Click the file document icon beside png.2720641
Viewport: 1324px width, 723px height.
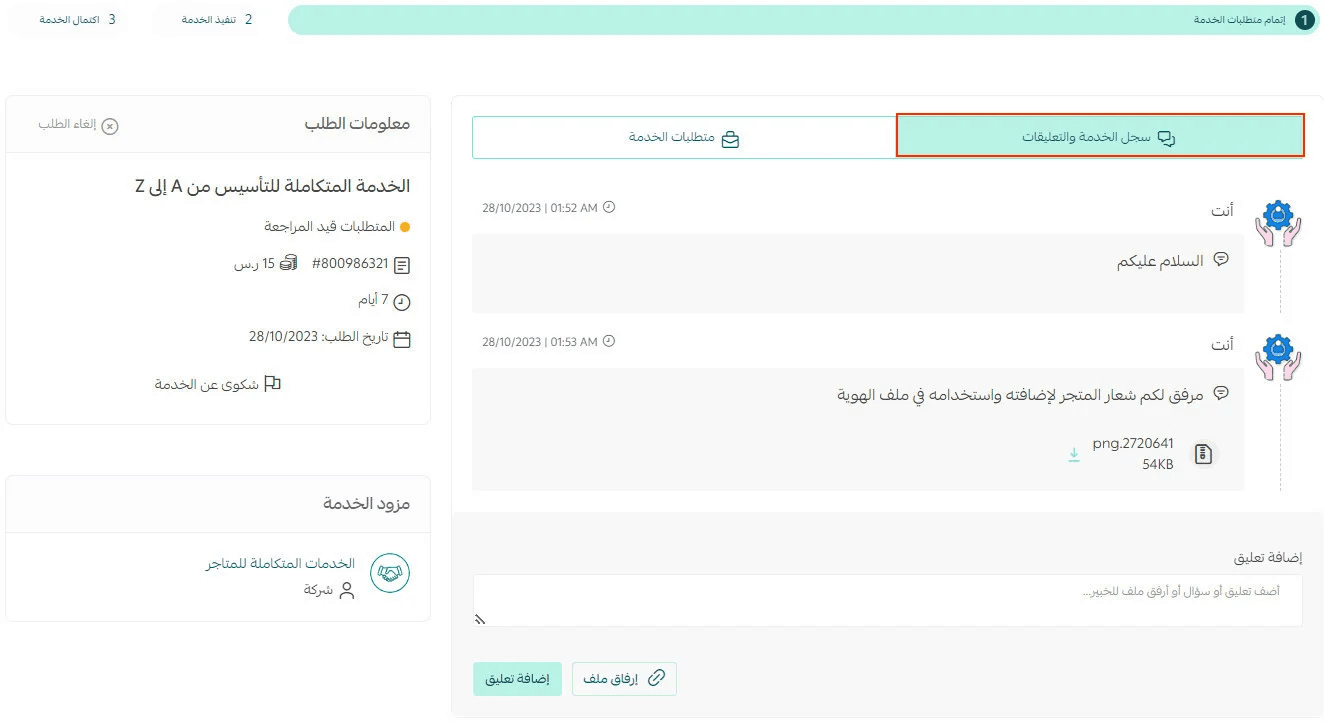point(1203,454)
